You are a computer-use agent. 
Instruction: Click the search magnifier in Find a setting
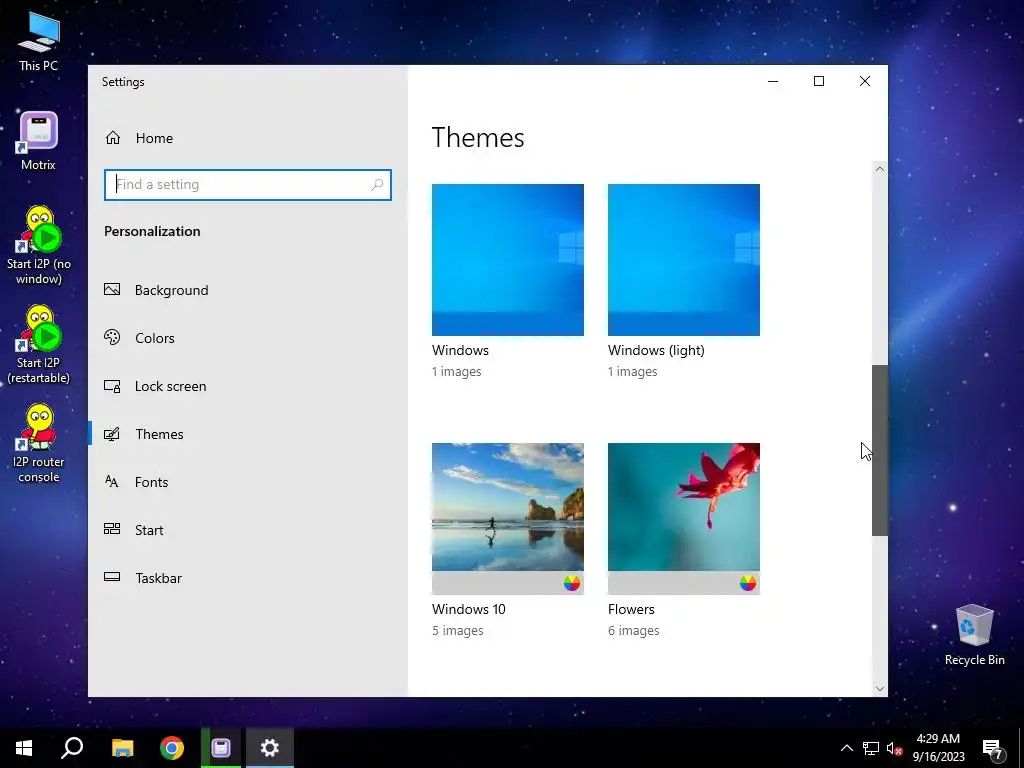(x=377, y=185)
